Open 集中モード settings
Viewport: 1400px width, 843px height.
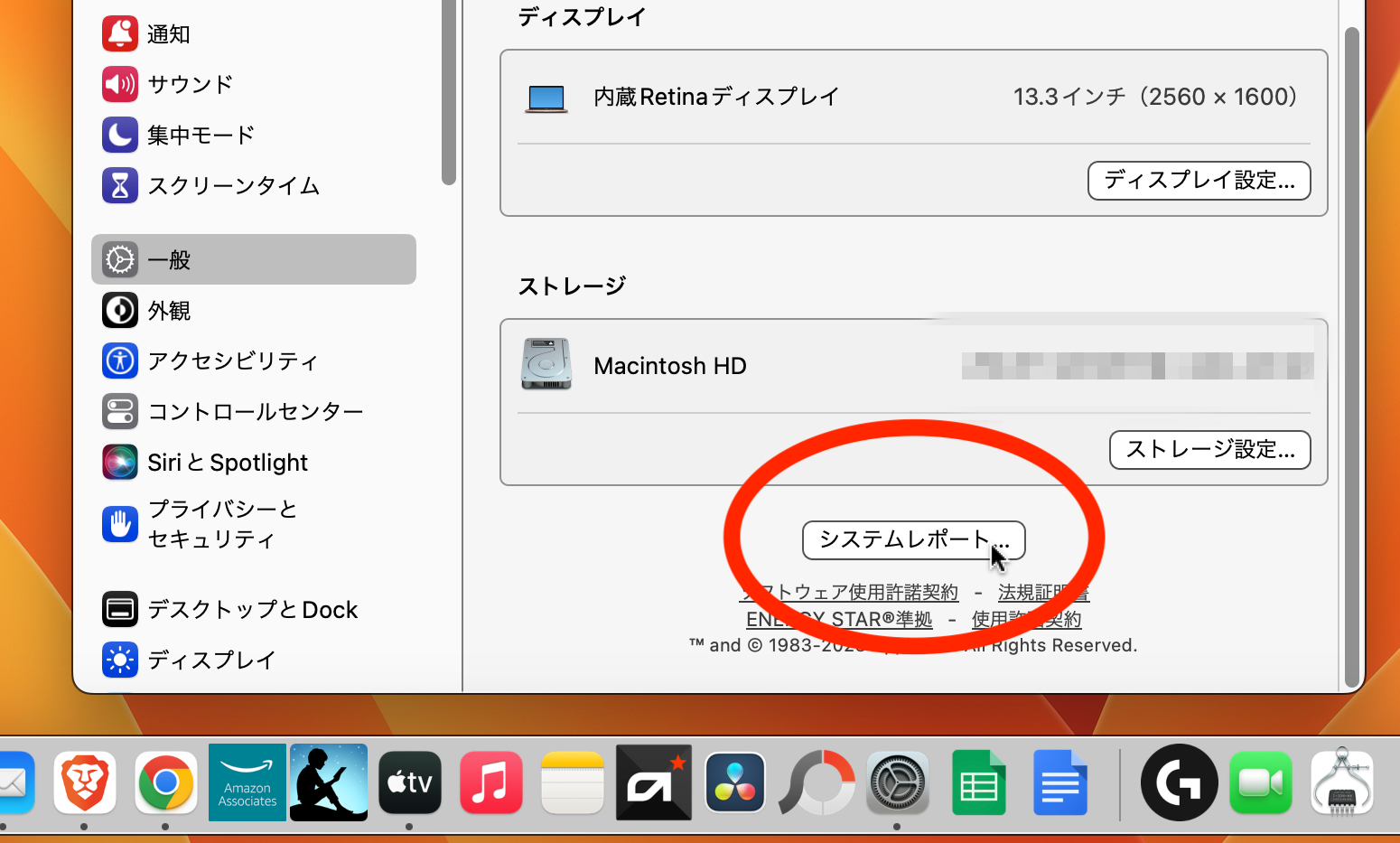pyautogui.click(x=201, y=136)
